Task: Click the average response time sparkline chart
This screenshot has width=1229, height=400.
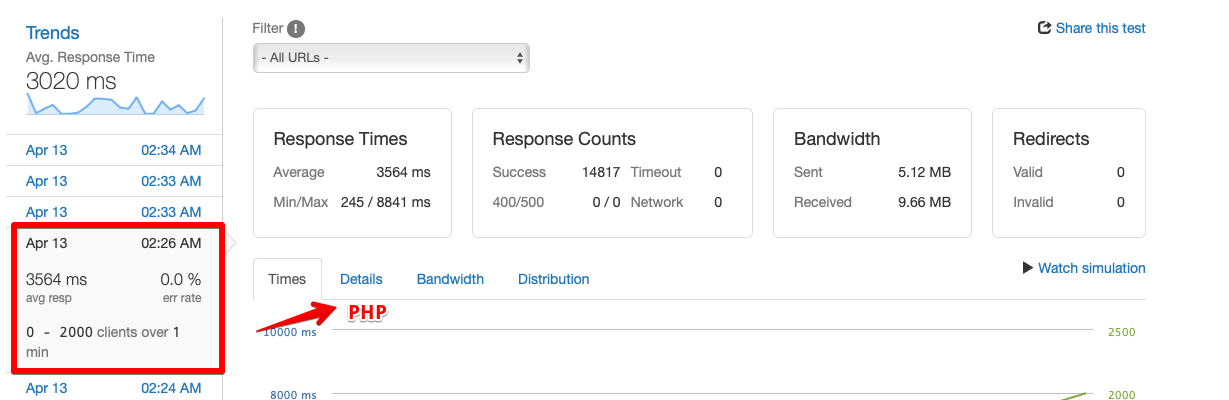Action: (115, 105)
